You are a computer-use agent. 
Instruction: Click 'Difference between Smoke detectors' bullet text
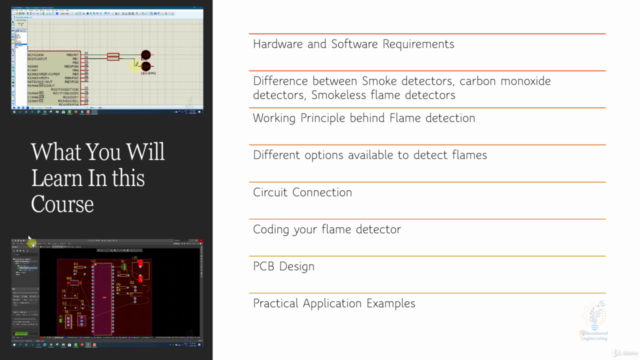coord(402,88)
